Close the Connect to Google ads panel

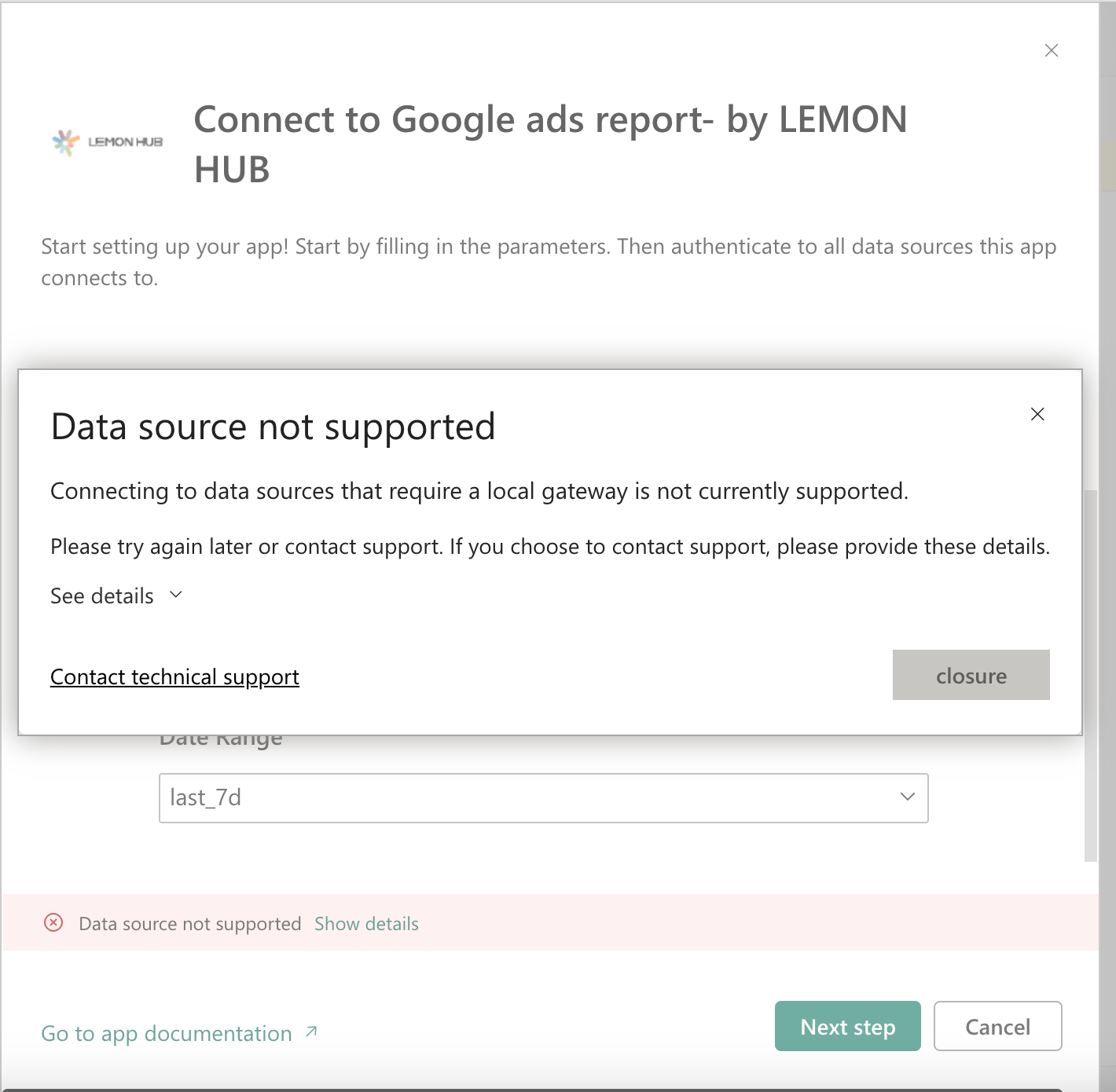1052,50
